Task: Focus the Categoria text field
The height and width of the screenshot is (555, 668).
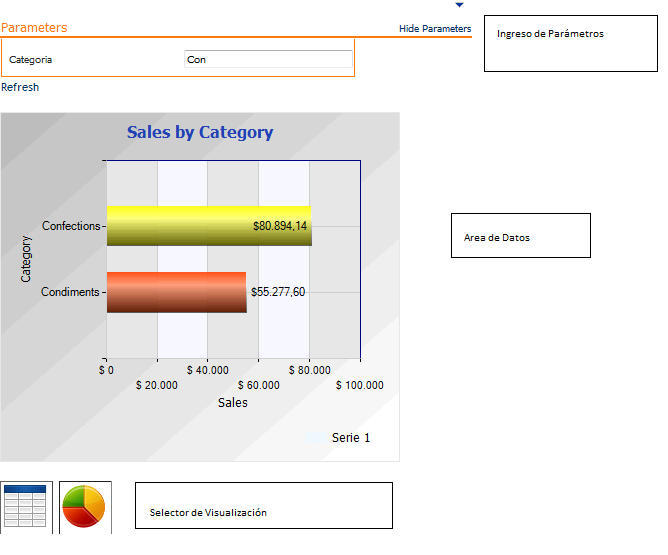Action: (268, 59)
